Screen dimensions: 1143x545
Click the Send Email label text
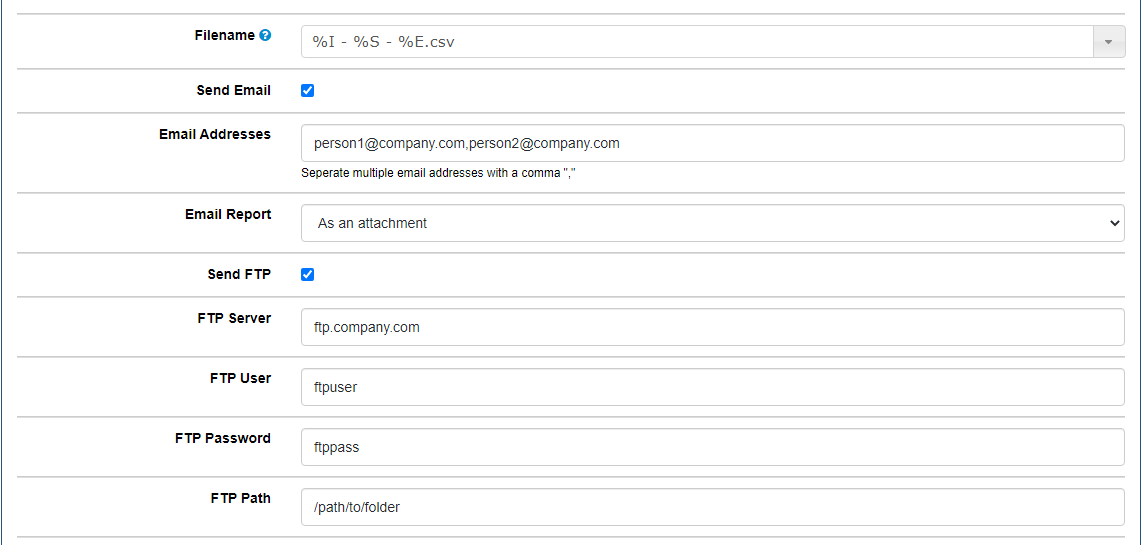[233, 90]
